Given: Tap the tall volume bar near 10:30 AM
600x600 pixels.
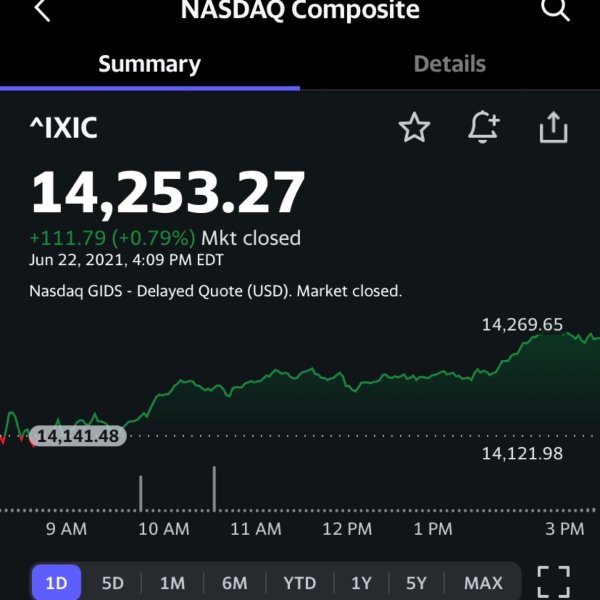Looking at the screenshot, I should coord(214,488).
